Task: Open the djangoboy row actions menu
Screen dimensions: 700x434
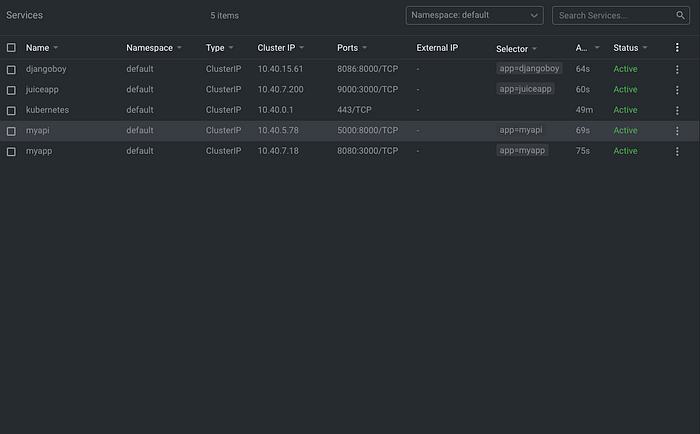Action: [677, 69]
